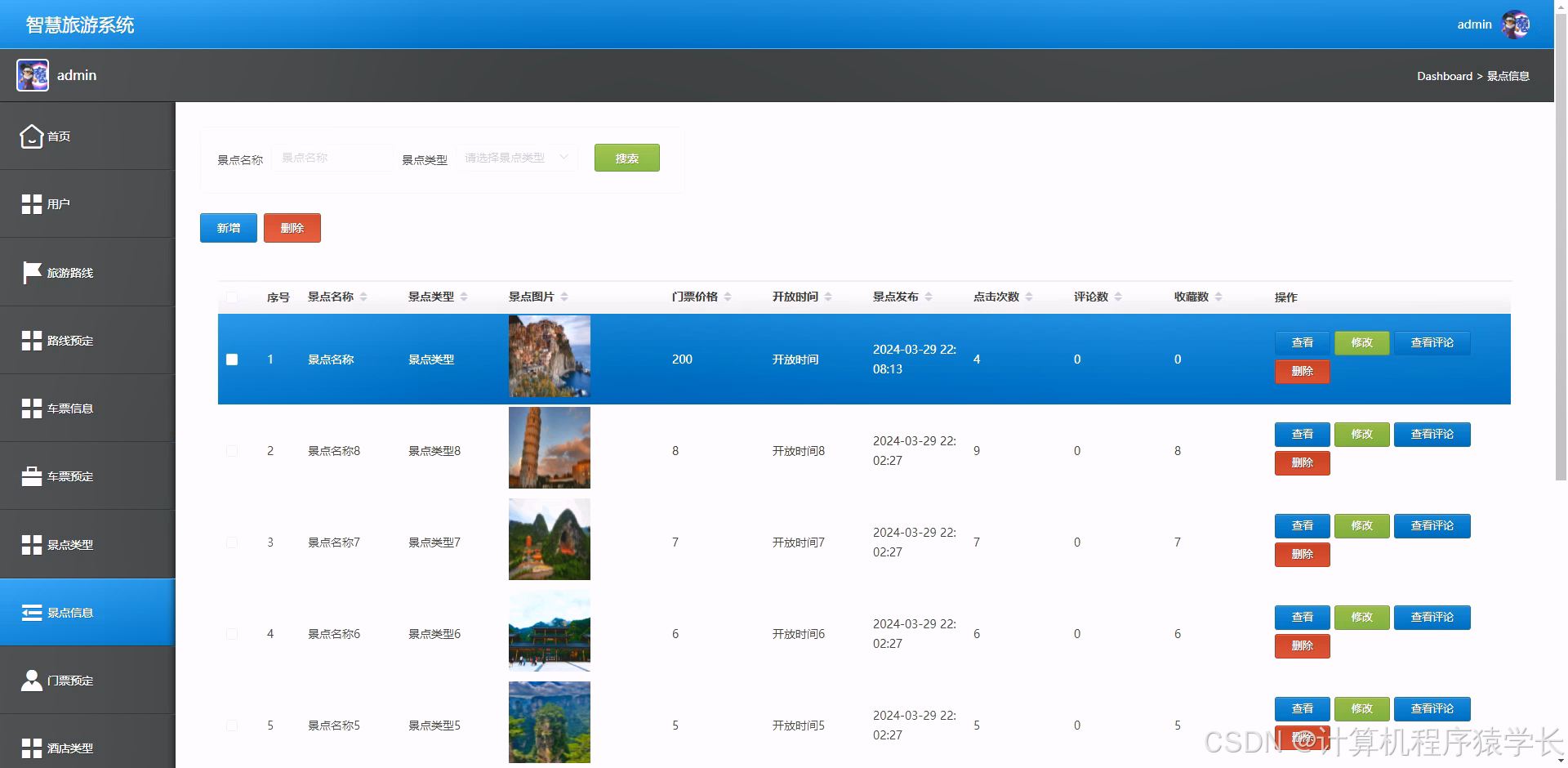Open the 车票信息 menu item

(87, 409)
